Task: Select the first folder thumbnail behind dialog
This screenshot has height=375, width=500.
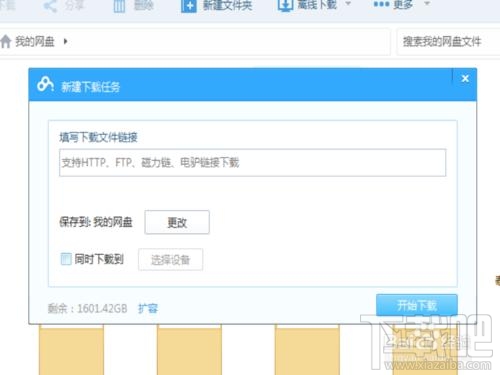Action: (x=71, y=350)
